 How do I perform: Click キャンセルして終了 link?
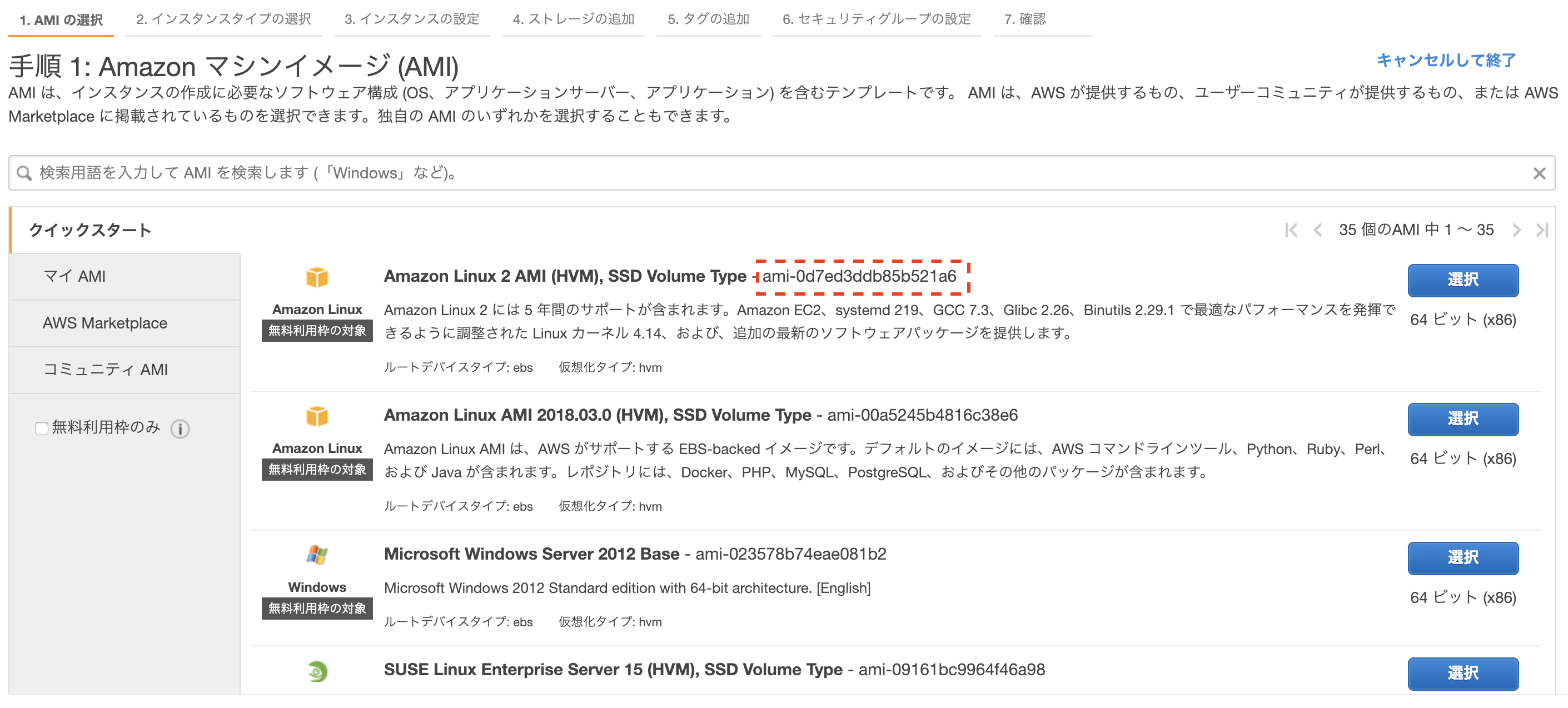1446,60
